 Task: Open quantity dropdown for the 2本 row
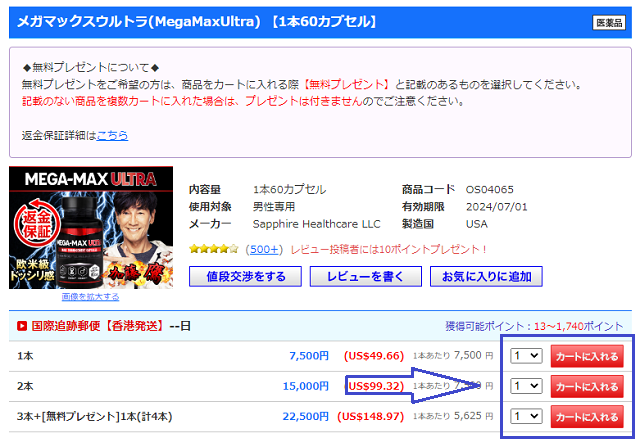pos(526,386)
